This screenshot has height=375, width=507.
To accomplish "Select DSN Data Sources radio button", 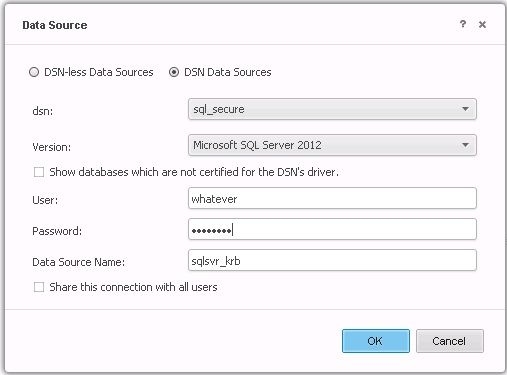I will (174, 72).
